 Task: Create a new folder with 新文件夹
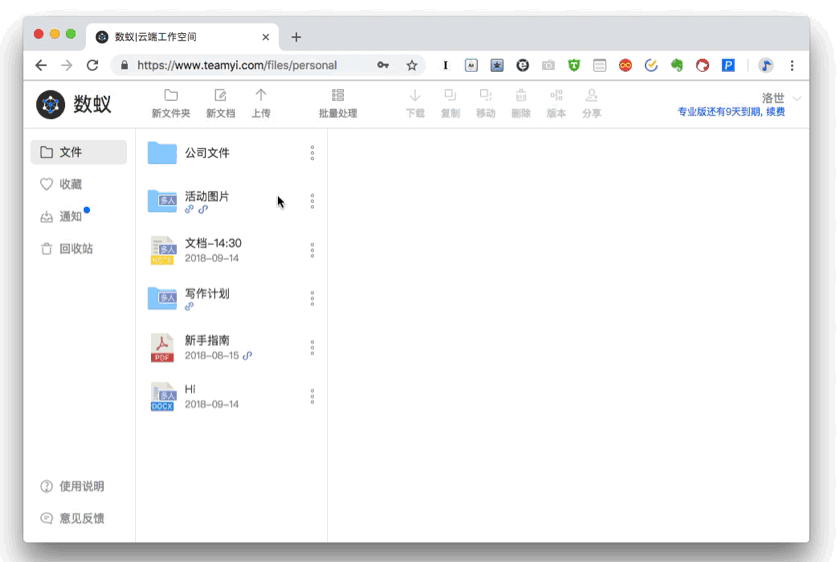pos(171,103)
